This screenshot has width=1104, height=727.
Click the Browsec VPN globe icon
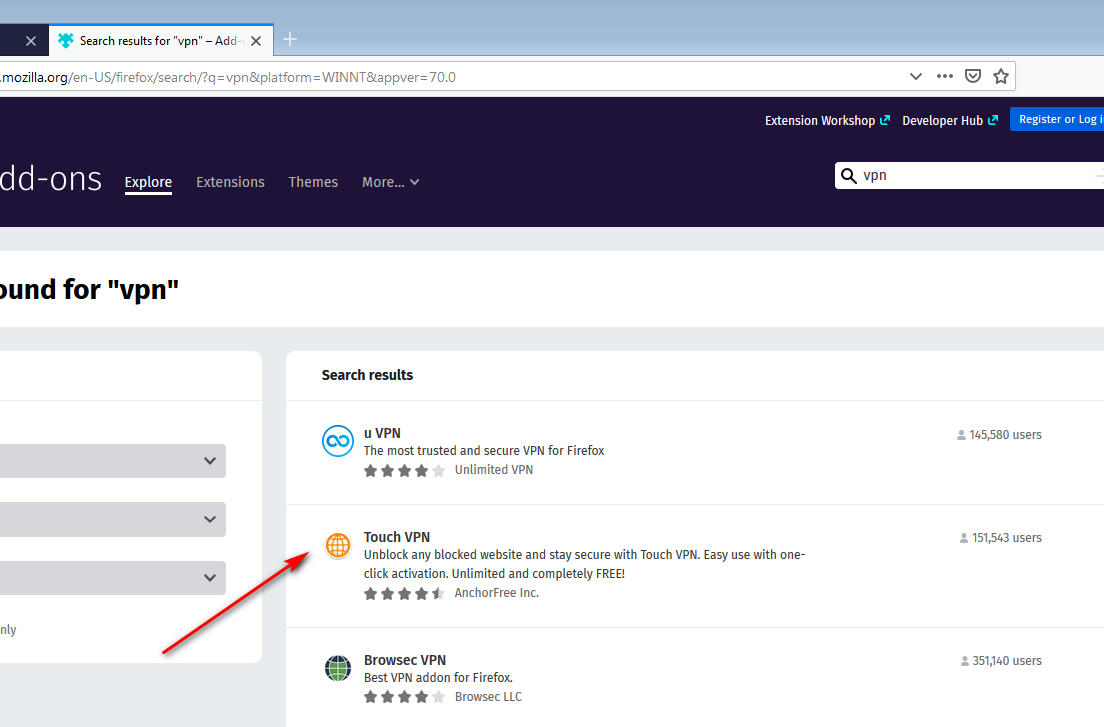pyautogui.click(x=338, y=668)
